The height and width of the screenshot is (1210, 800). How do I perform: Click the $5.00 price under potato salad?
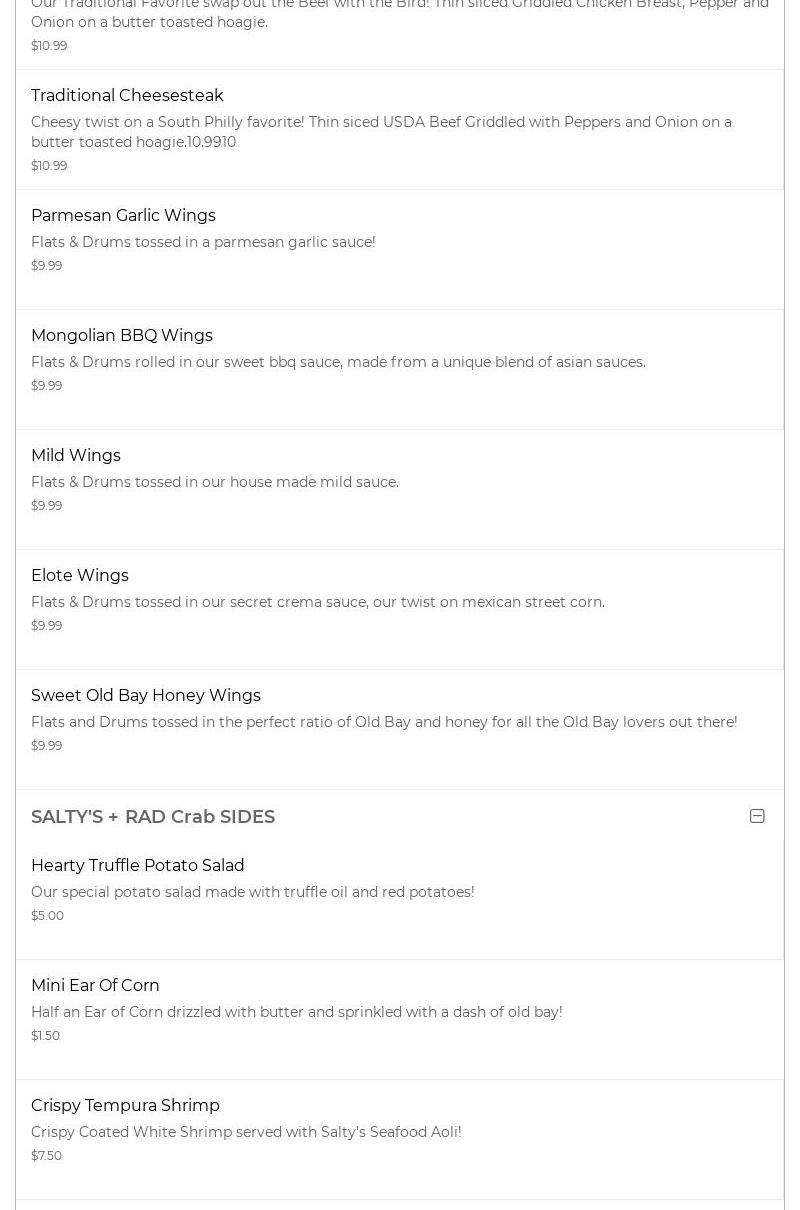pyautogui.click(x=47, y=916)
